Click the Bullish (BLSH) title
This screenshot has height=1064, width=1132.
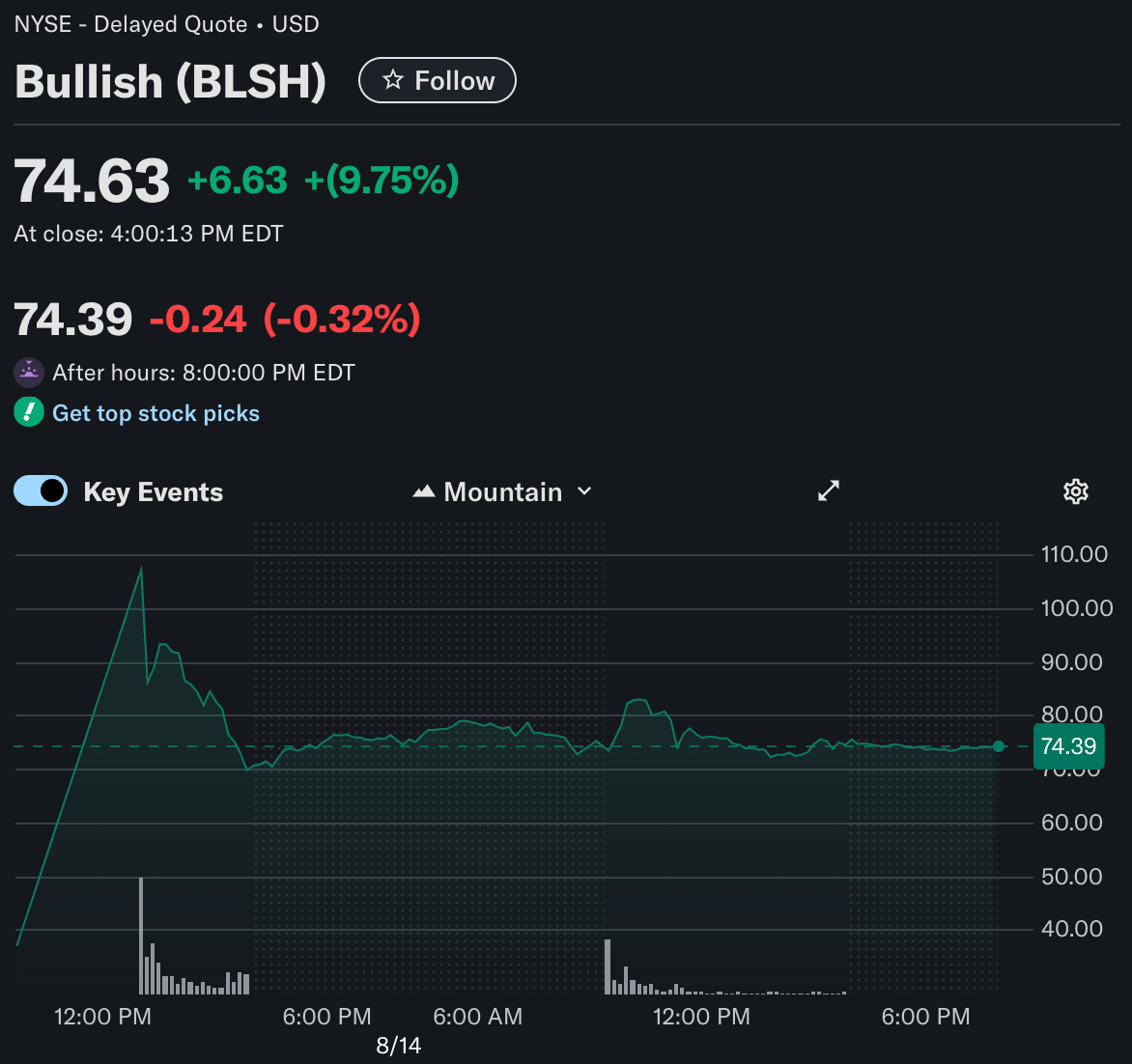(170, 81)
